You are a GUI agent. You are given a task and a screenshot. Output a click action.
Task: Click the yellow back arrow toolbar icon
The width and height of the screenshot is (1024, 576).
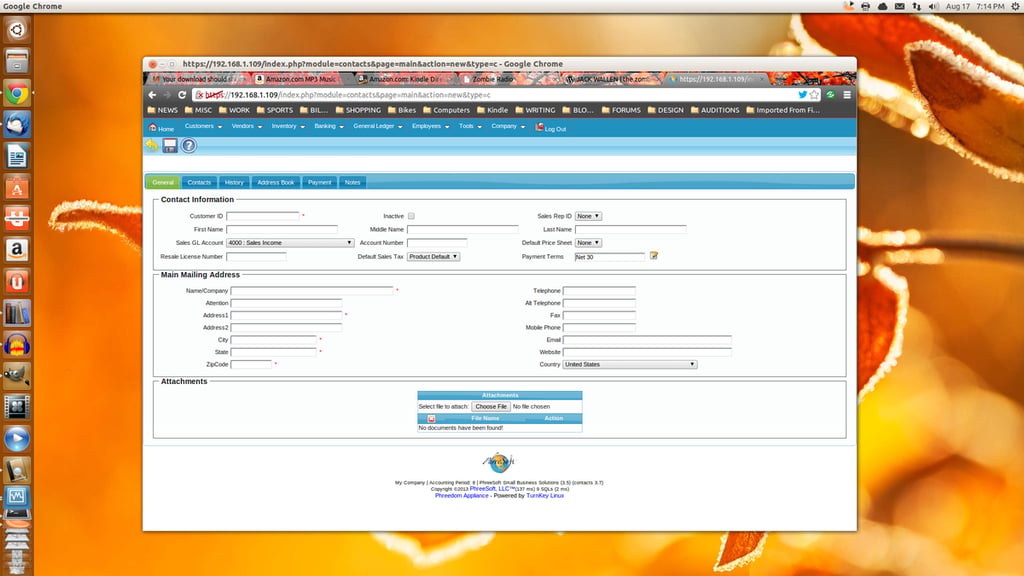pyautogui.click(x=152, y=145)
